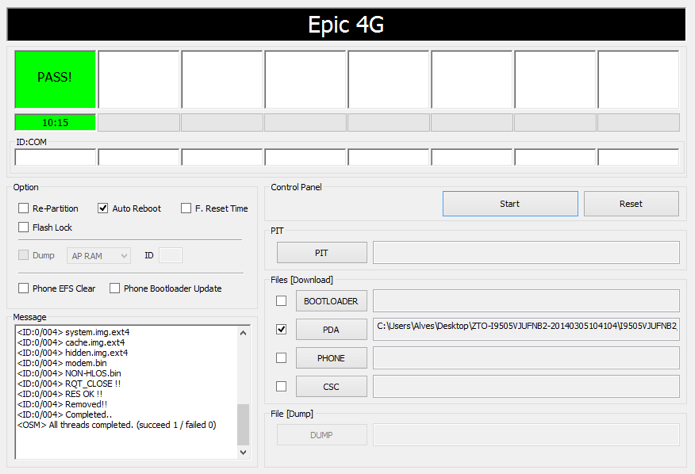Click the BOOTLOADER file path field

click(x=526, y=301)
